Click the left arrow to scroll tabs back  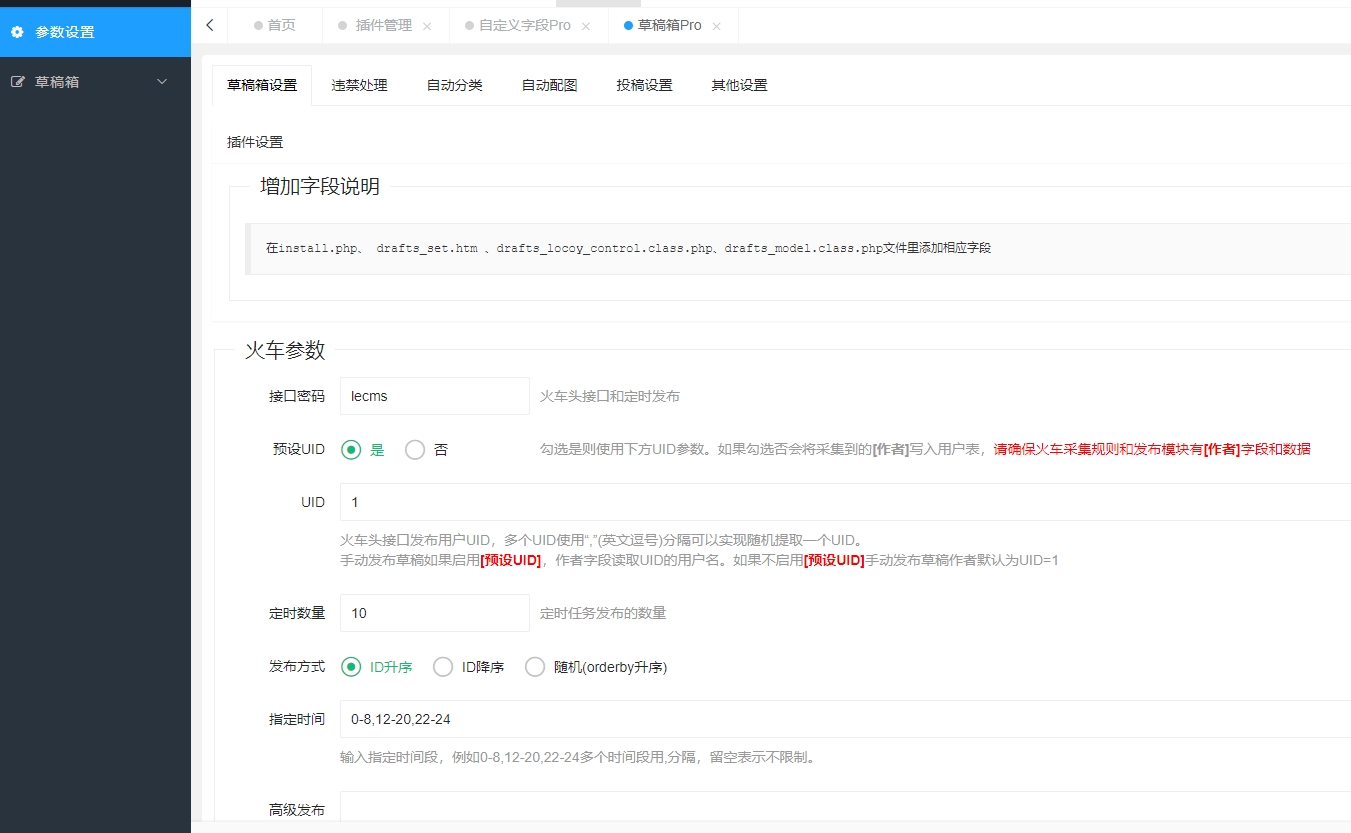[209, 25]
